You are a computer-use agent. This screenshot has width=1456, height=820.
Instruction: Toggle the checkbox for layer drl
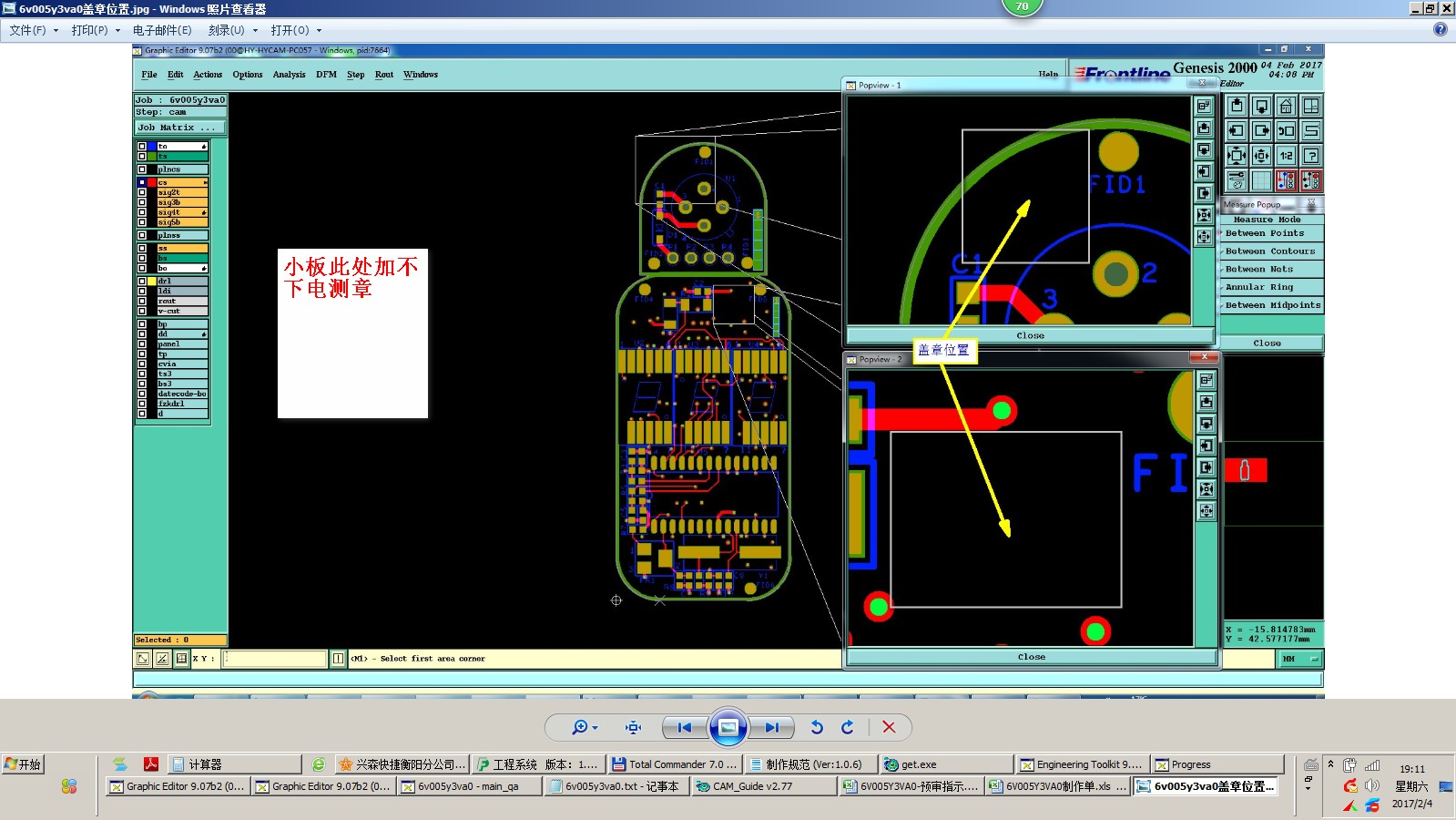[142, 281]
